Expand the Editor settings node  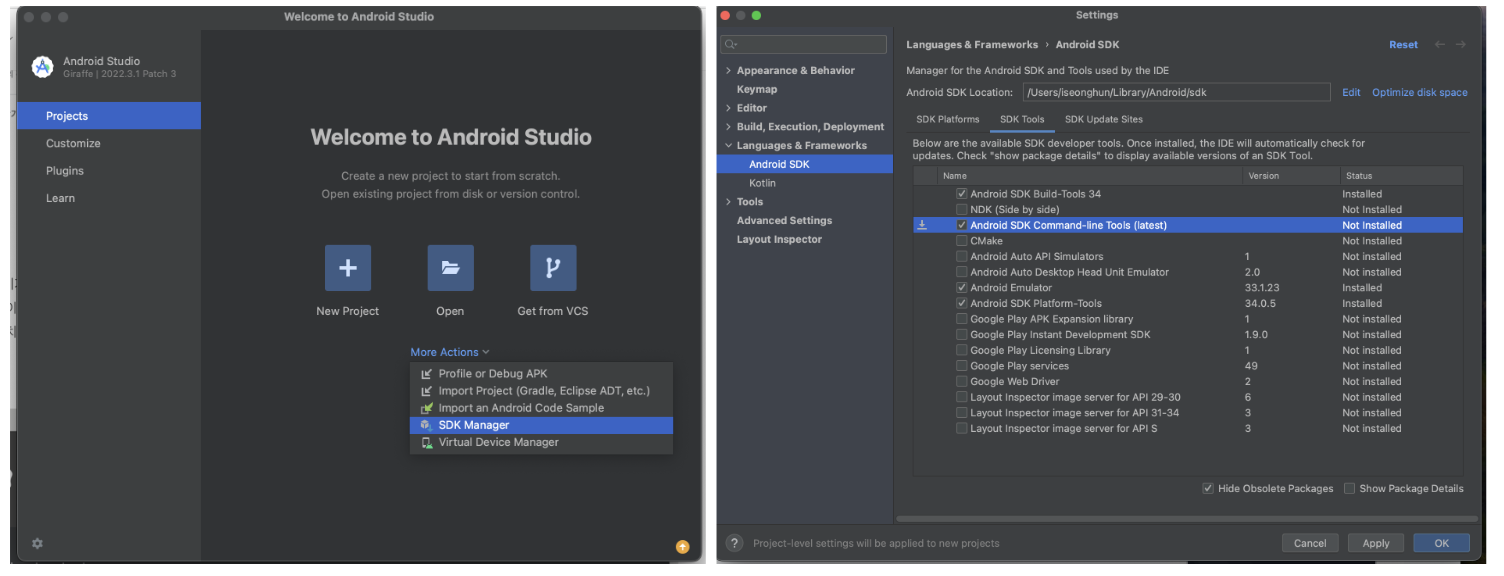(x=728, y=108)
